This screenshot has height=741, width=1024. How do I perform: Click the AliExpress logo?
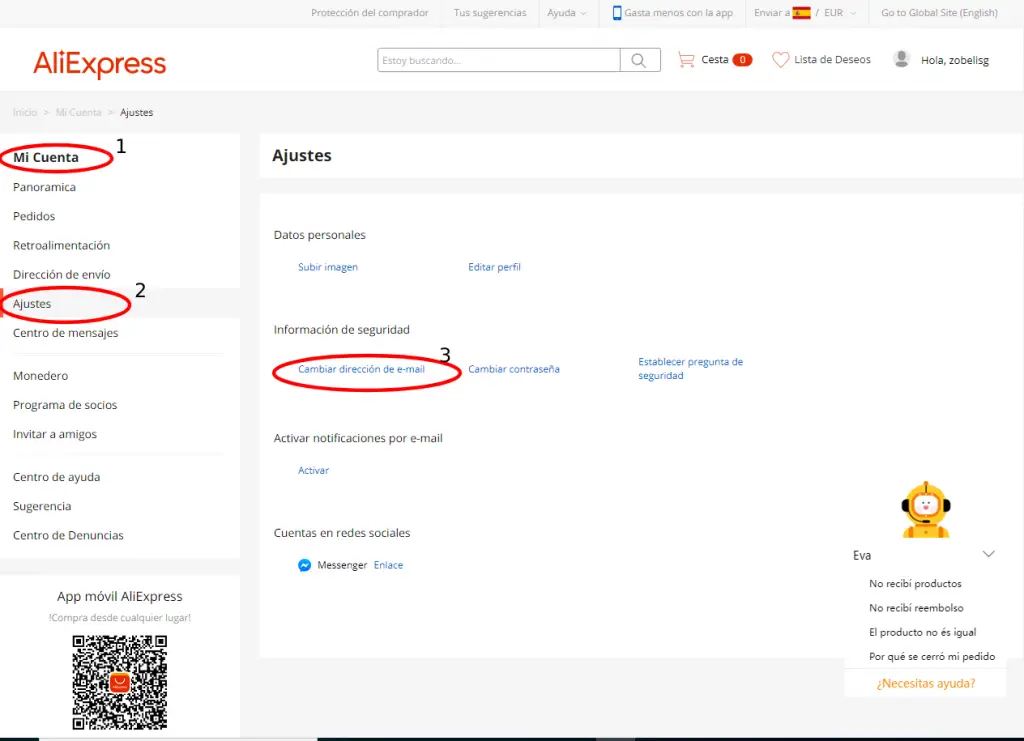pos(99,64)
